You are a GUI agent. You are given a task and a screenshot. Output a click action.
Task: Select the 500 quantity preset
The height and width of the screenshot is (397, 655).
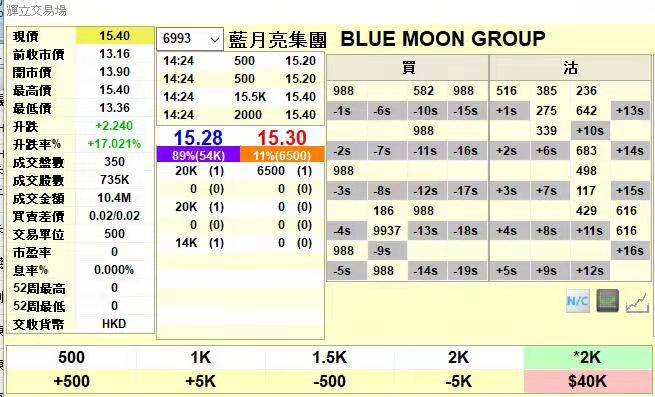[x=71, y=358]
